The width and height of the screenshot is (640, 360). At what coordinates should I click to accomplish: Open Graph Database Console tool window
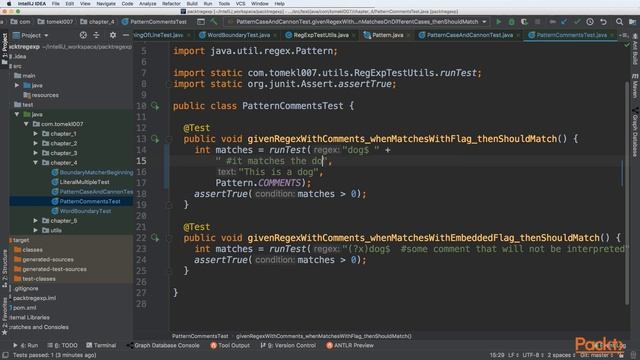pos(163,345)
